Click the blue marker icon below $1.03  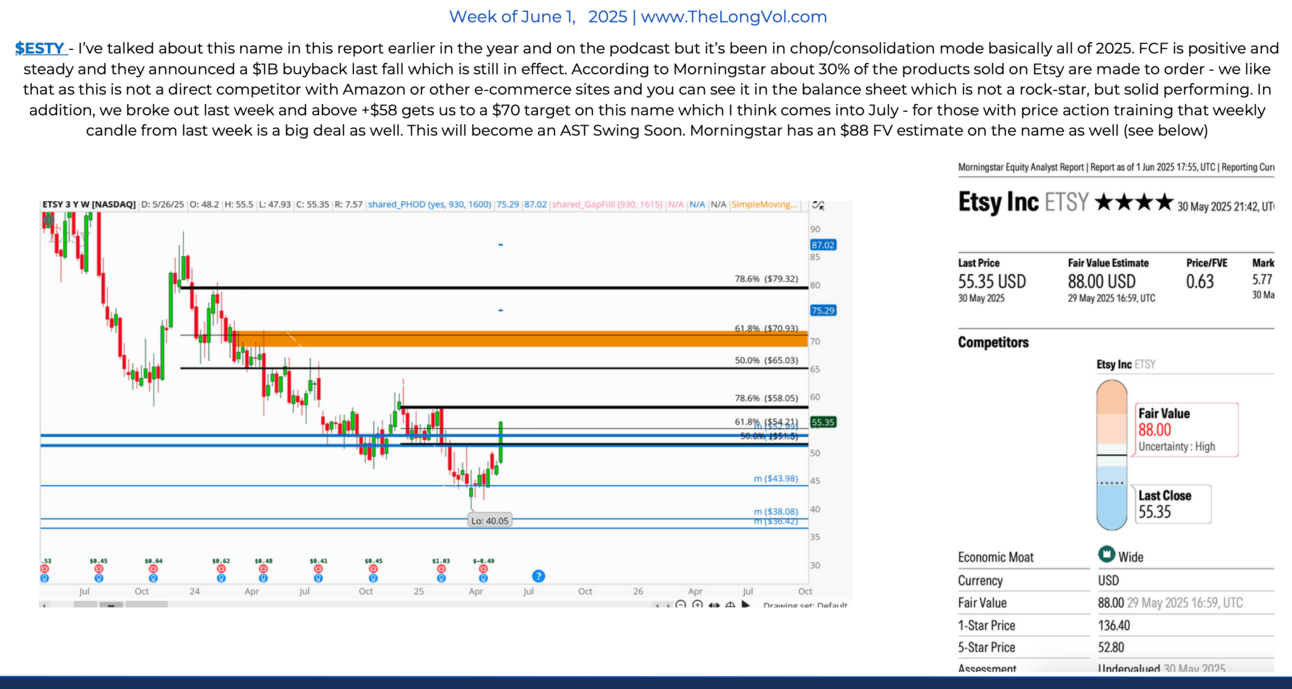[440, 578]
